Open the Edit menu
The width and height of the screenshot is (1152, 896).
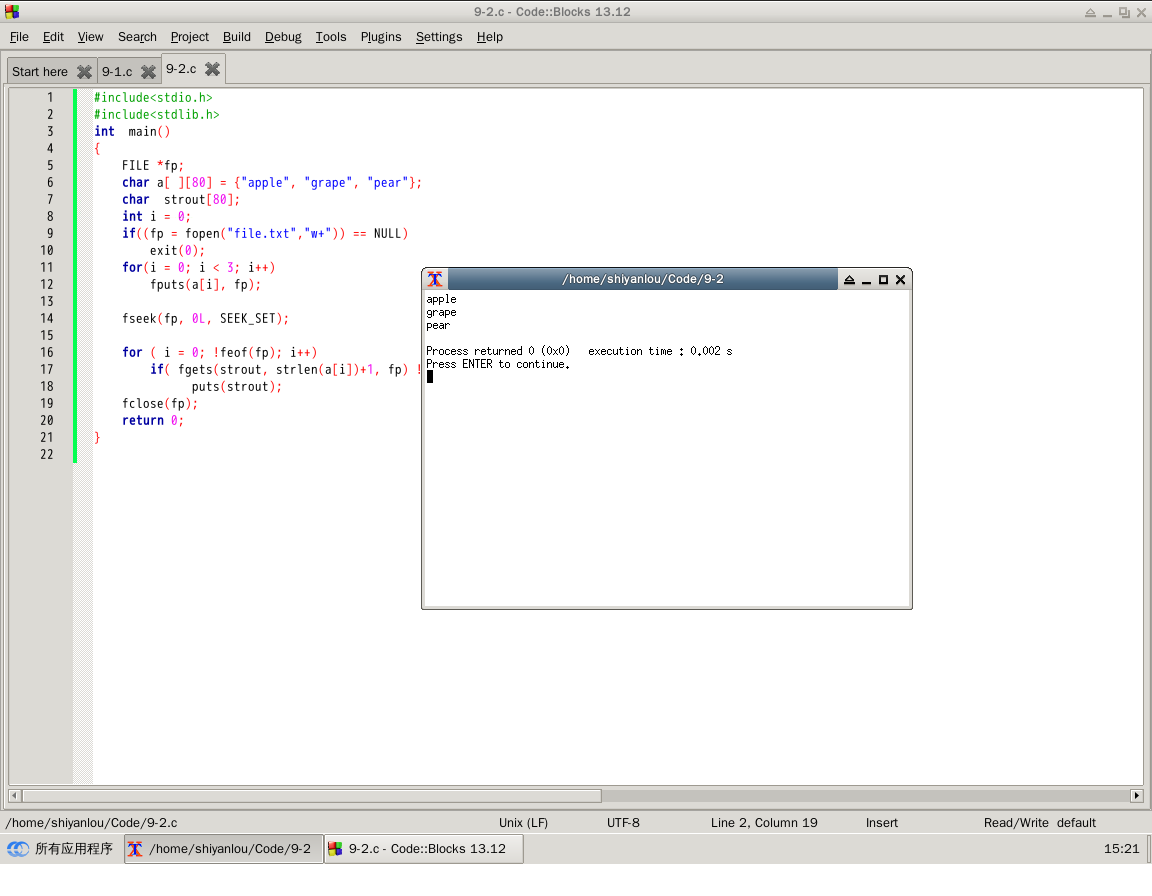pos(53,37)
